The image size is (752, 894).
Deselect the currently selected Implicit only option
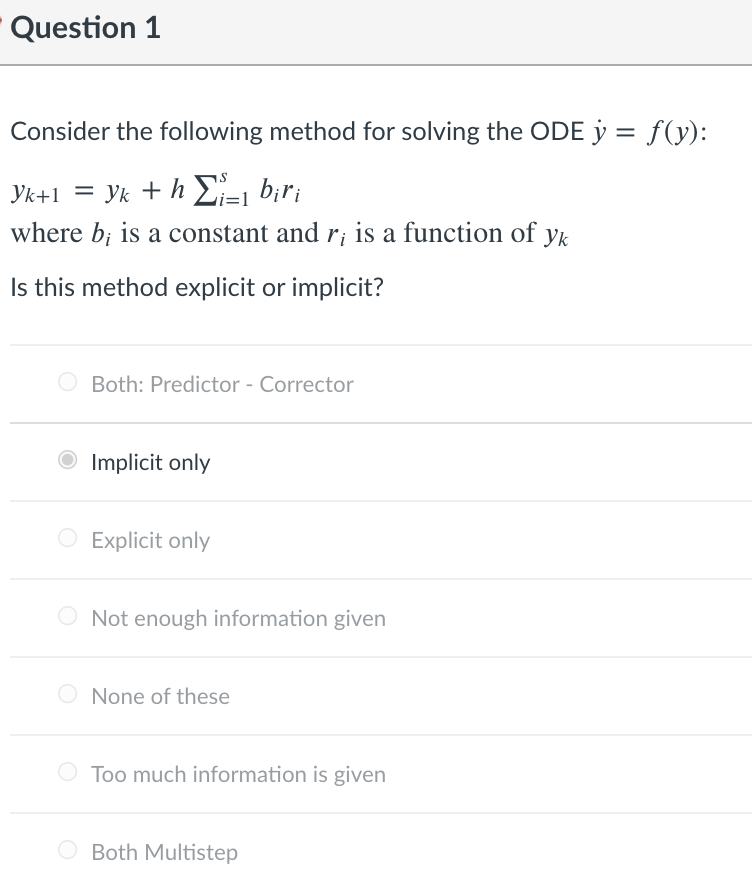coord(67,462)
